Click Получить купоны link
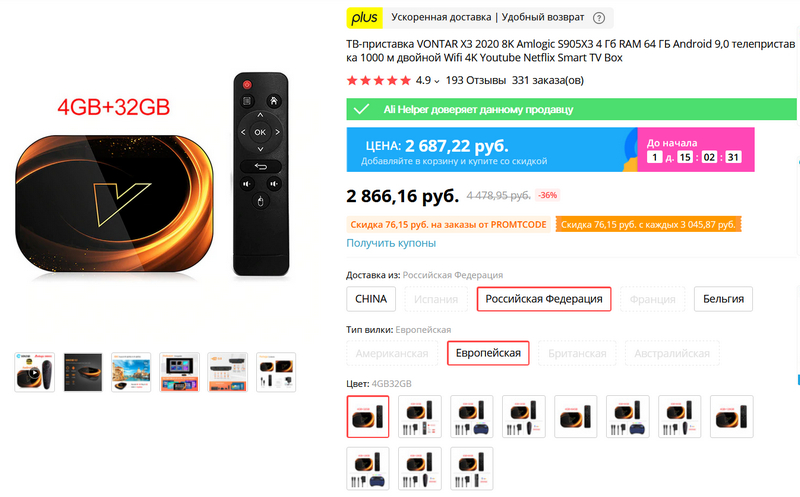Viewport: 800px width, 497px height. coord(391,243)
